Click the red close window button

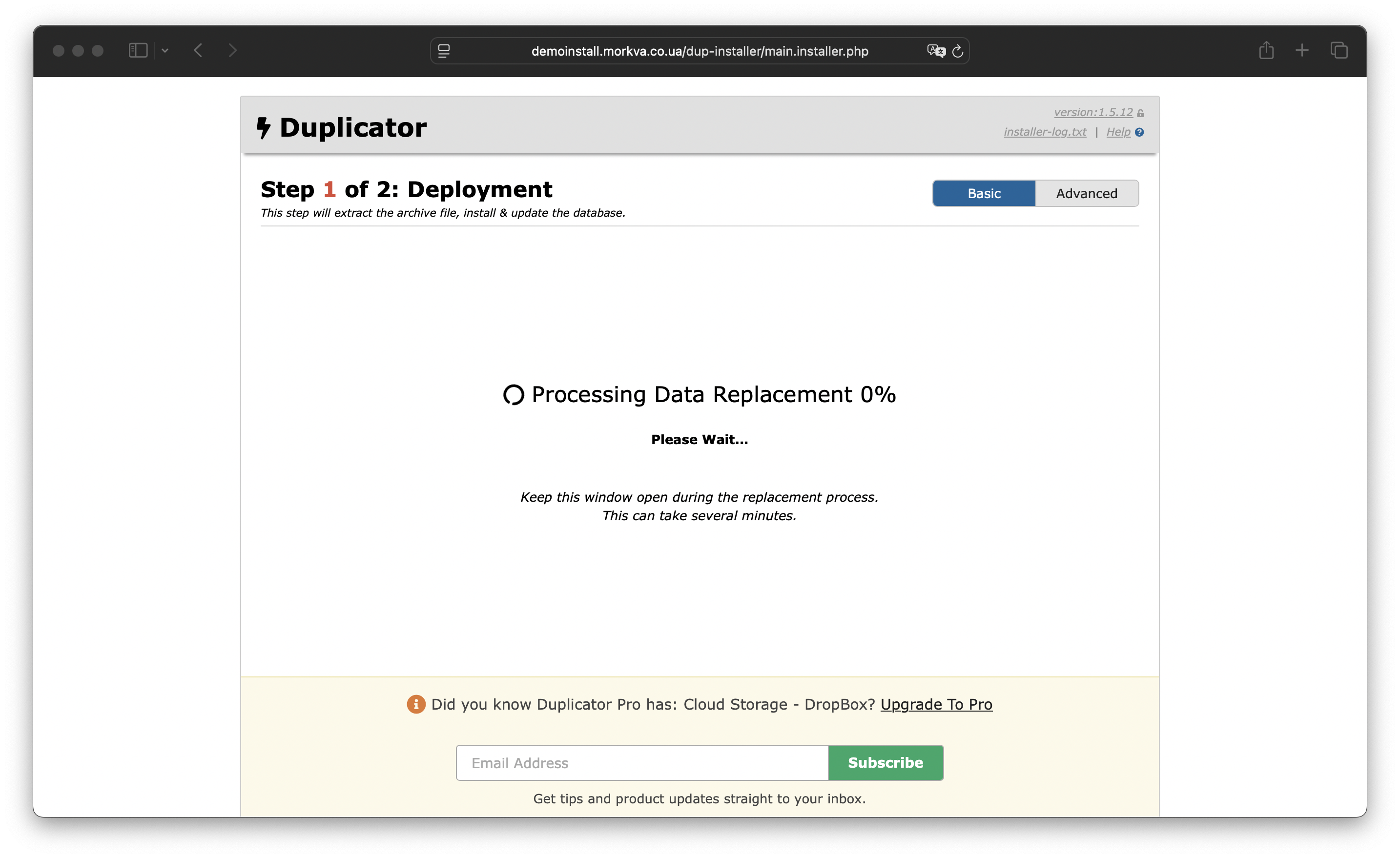pos(58,51)
